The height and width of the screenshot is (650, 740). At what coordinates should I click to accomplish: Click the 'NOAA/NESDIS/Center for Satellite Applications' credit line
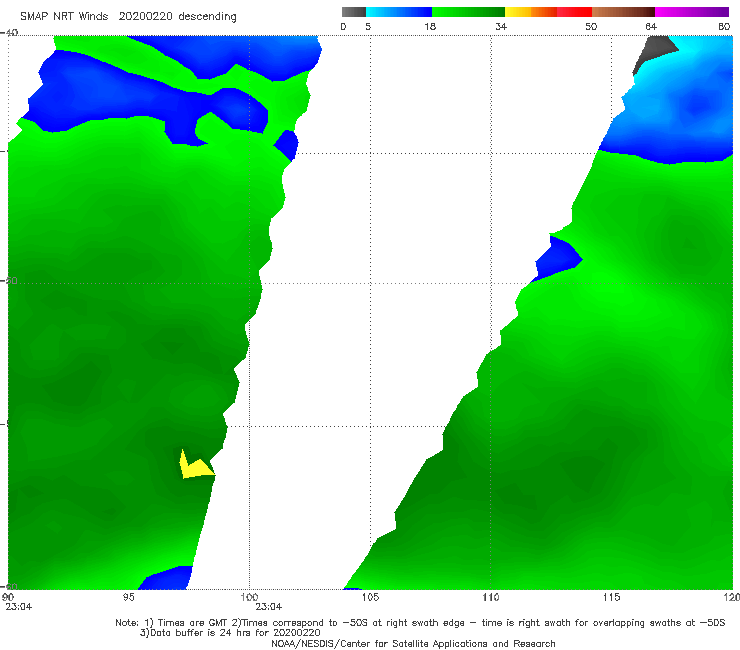point(413,644)
